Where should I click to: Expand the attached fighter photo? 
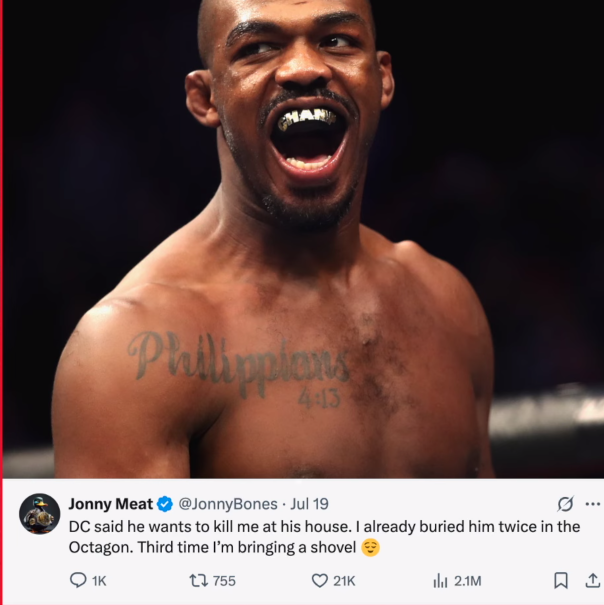tap(303, 239)
